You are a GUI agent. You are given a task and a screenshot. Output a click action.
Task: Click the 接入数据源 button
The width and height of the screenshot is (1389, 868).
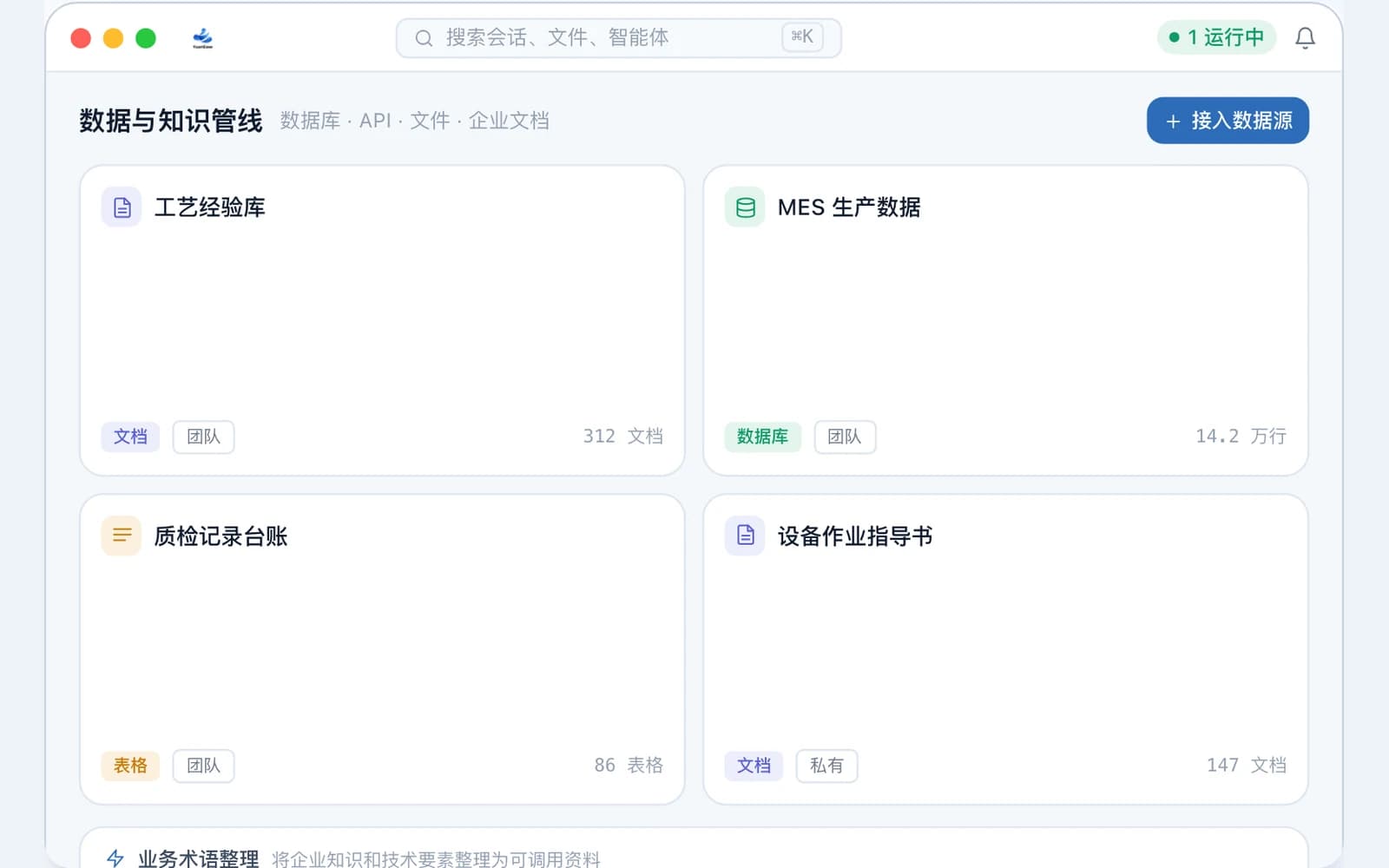tap(1228, 121)
